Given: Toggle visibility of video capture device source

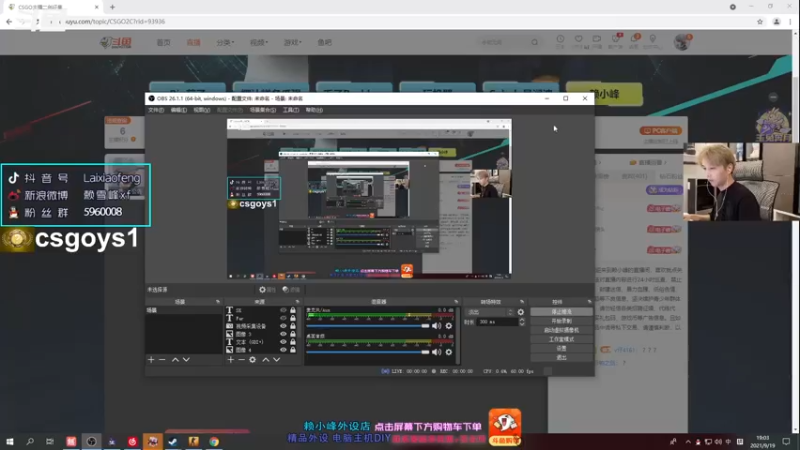Looking at the screenshot, I should 283,326.
